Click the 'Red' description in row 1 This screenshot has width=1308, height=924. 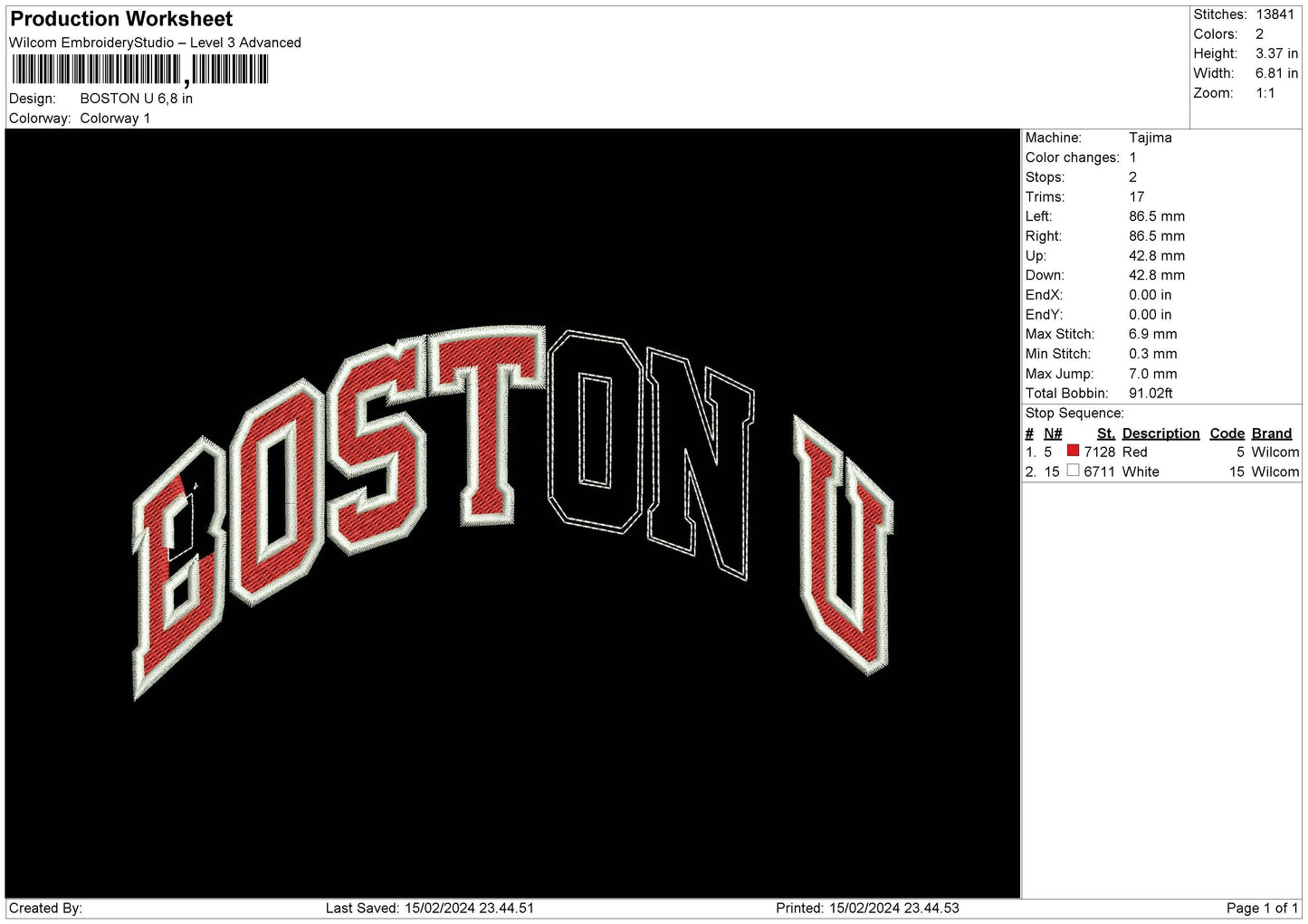[x=1135, y=452]
